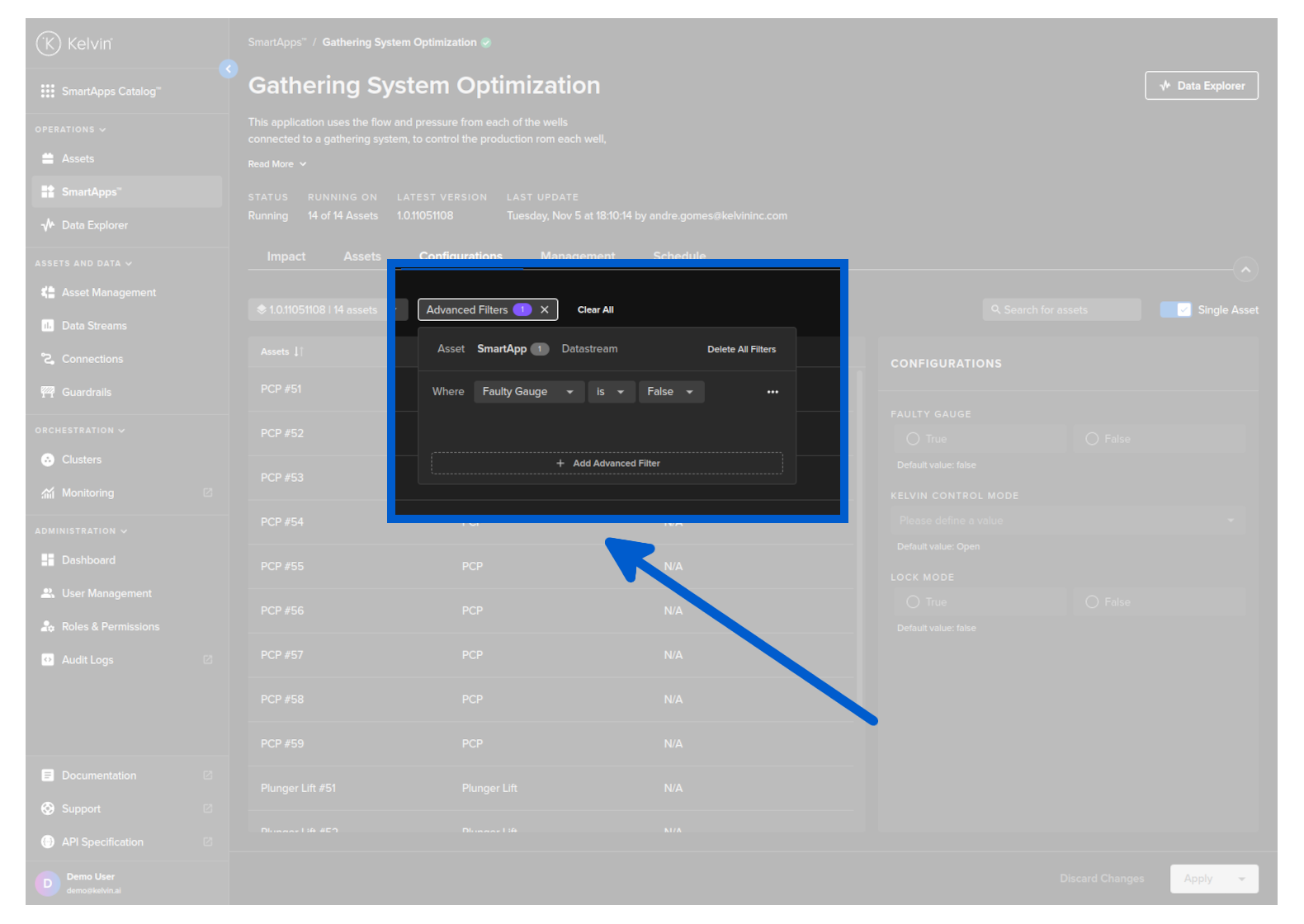The height and width of the screenshot is (924, 1304).
Task: Go to Guardrails page
Action: [86, 392]
